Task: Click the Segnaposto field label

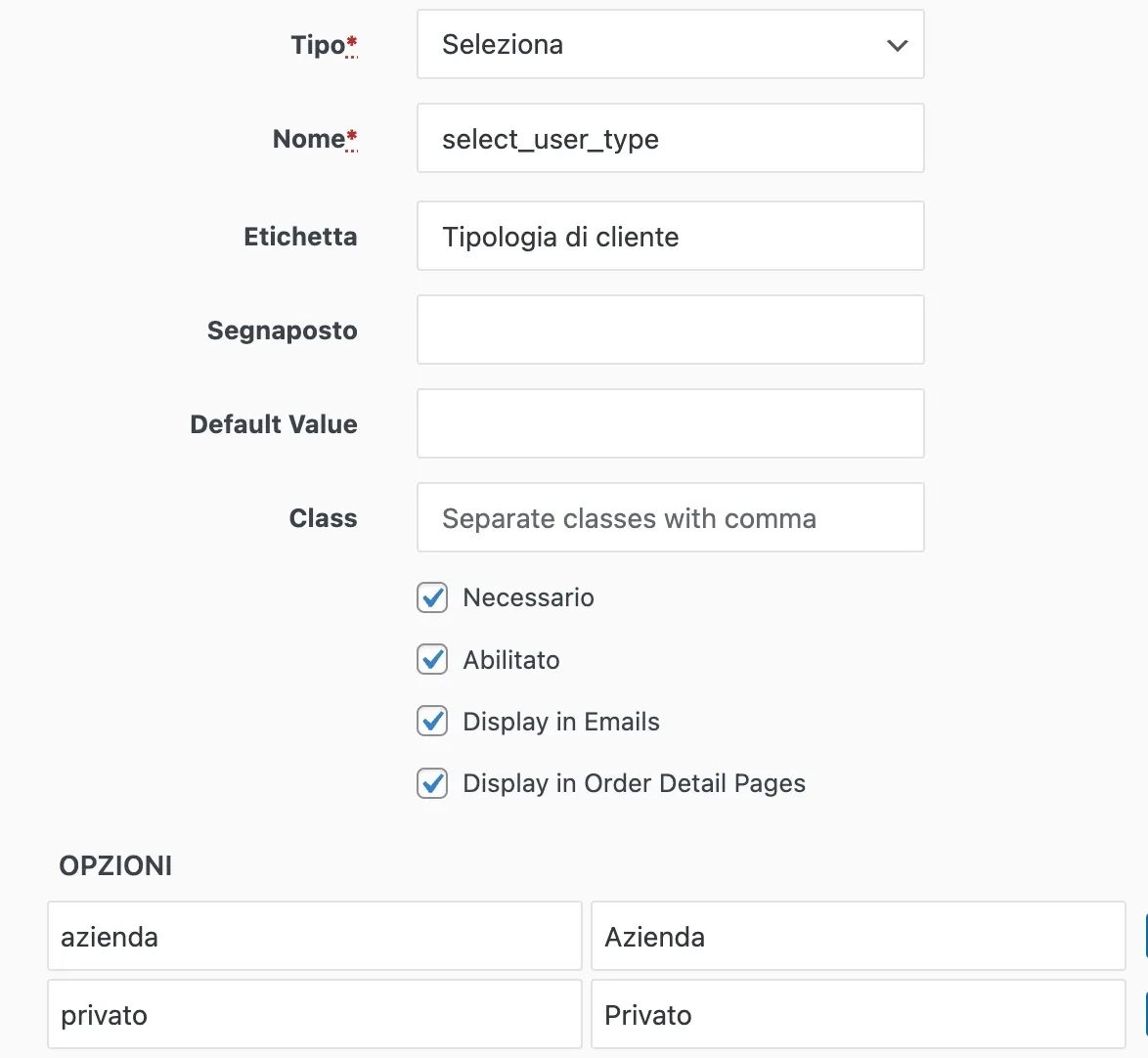Action: pos(282,331)
